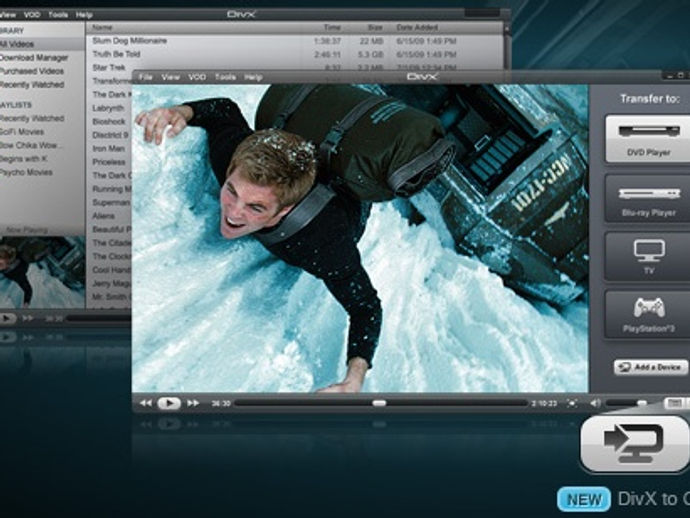Select Aliens in video list
The height and width of the screenshot is (518, 690).
point(103,216)
